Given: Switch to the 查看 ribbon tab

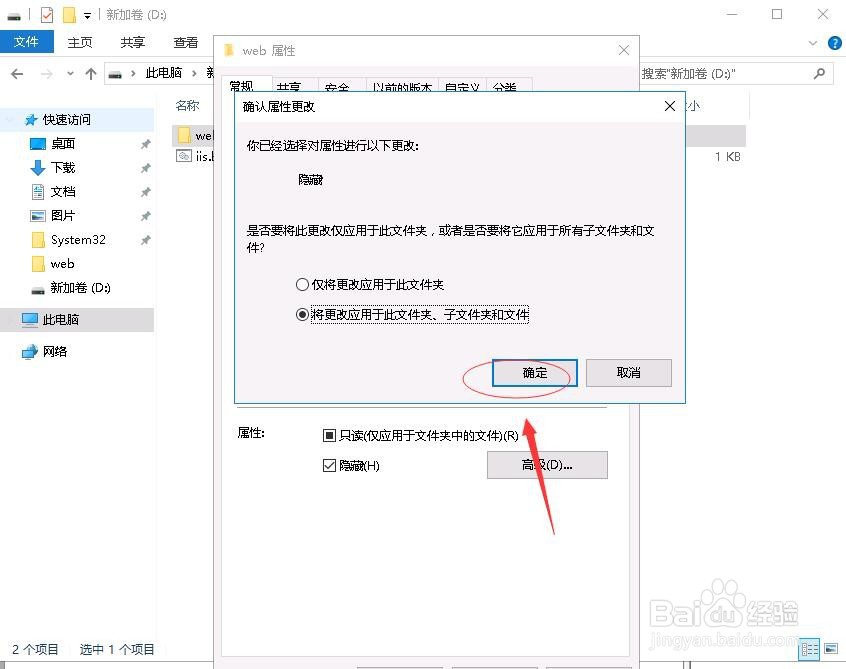Looking at the screenshot, I should 184,42.
